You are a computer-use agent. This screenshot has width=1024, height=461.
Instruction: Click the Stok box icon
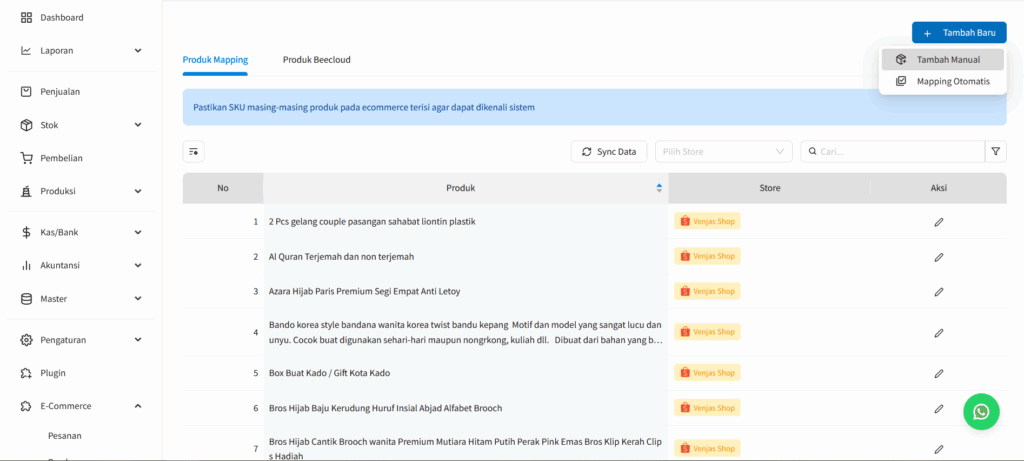pos(26,125)
